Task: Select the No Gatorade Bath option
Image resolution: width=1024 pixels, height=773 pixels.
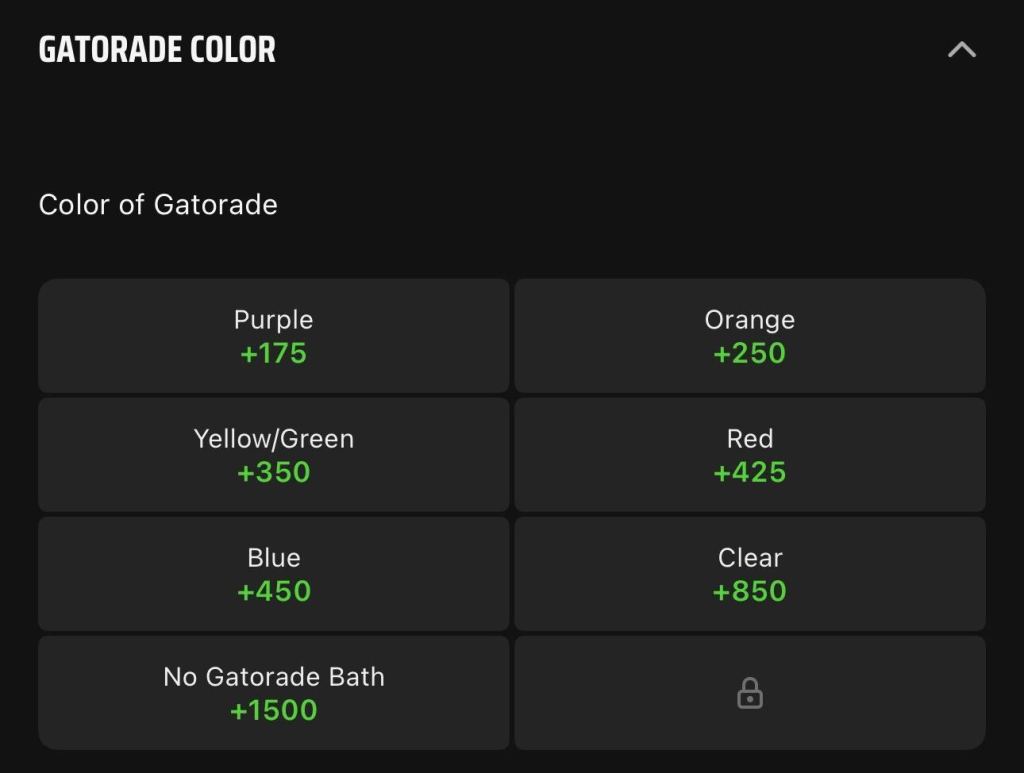Action: (274, 693)
